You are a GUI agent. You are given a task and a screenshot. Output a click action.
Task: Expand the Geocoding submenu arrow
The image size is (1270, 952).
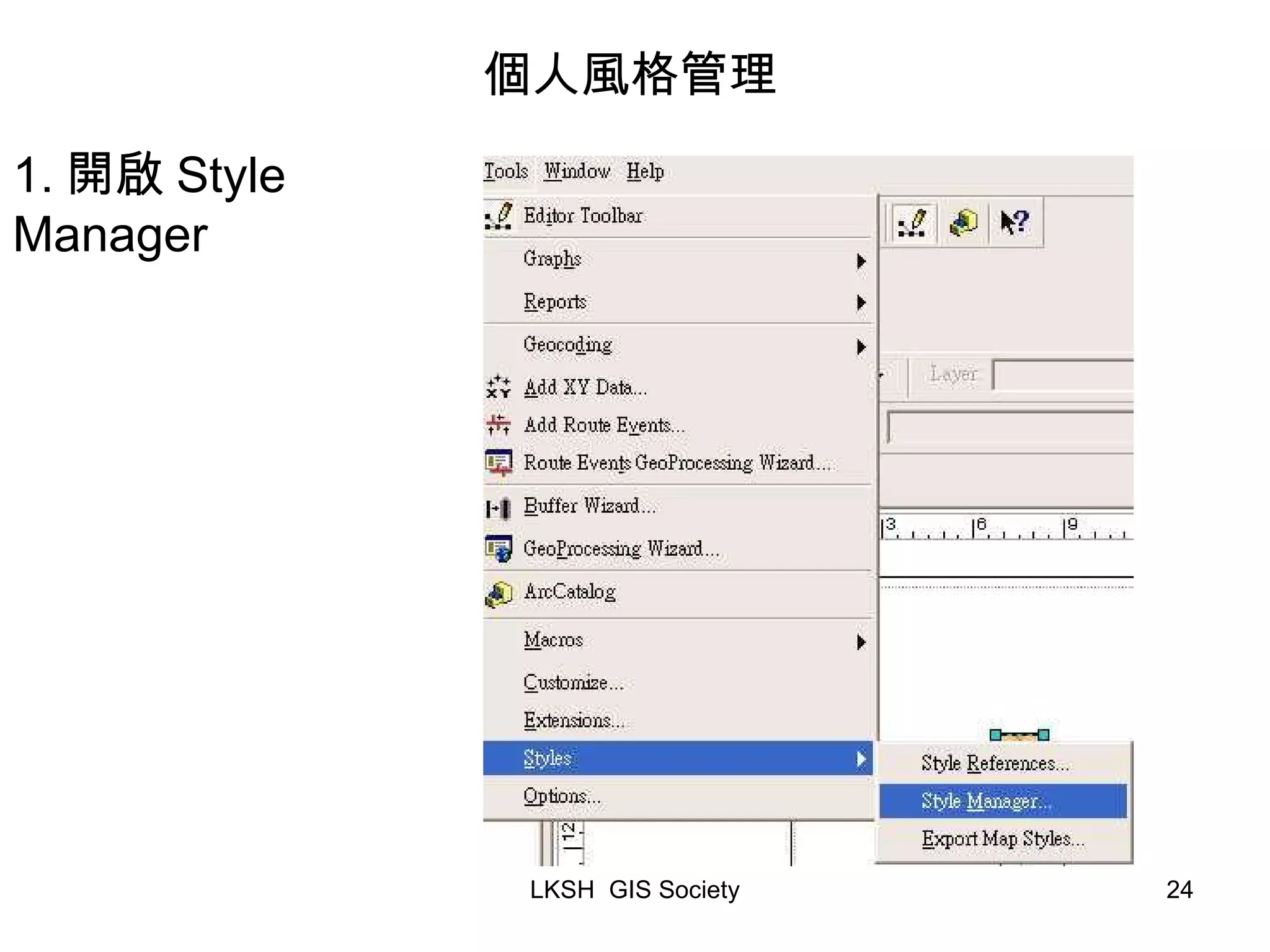[x=861, y=346]
